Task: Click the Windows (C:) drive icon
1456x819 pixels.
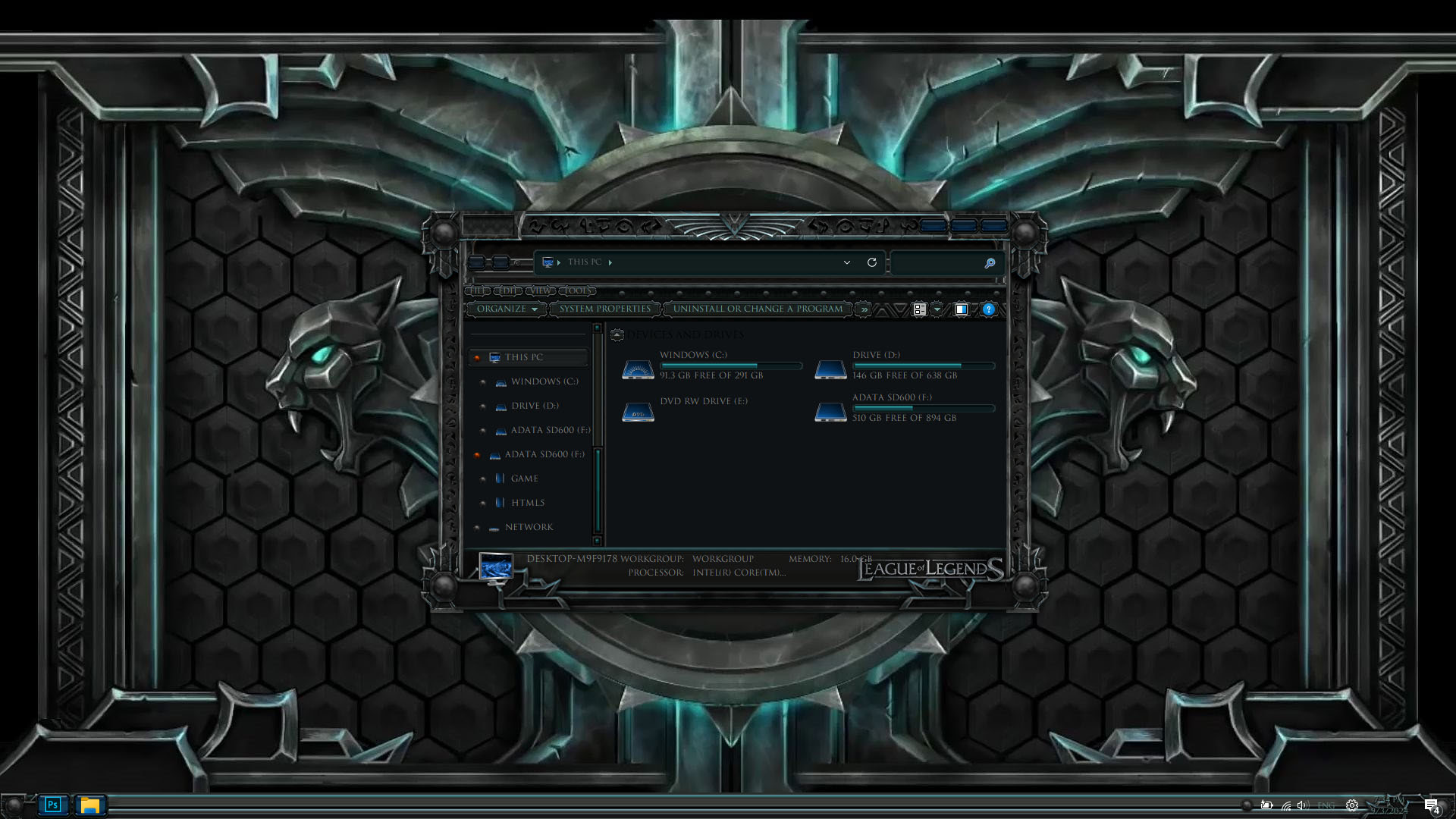Action: 638,370
